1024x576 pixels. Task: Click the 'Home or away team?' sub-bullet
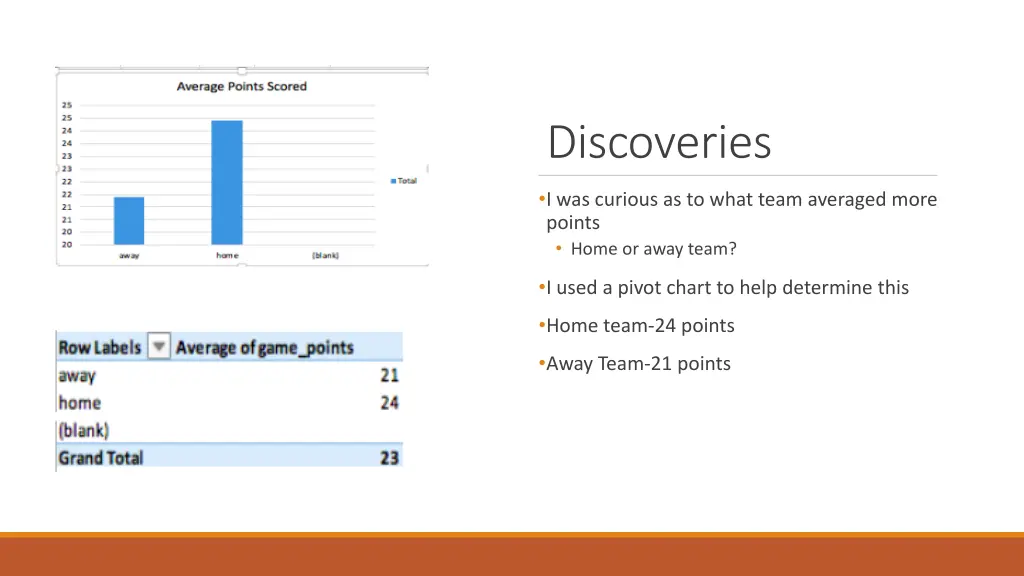click(653, 249)
